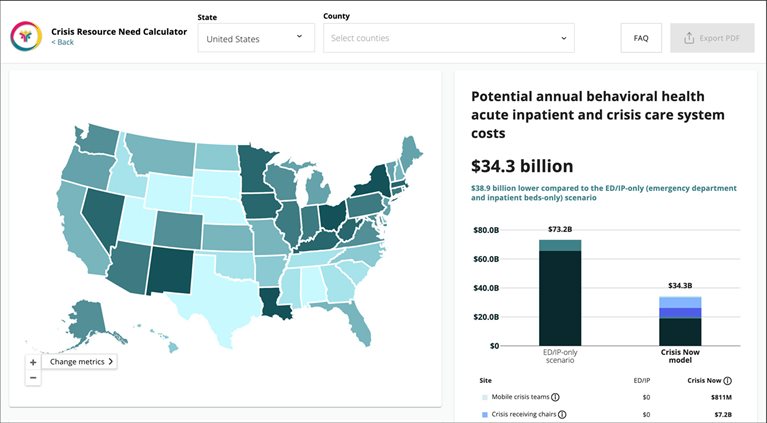Select Louisiana on the map
767x423 pixels.
click(271, 303)
